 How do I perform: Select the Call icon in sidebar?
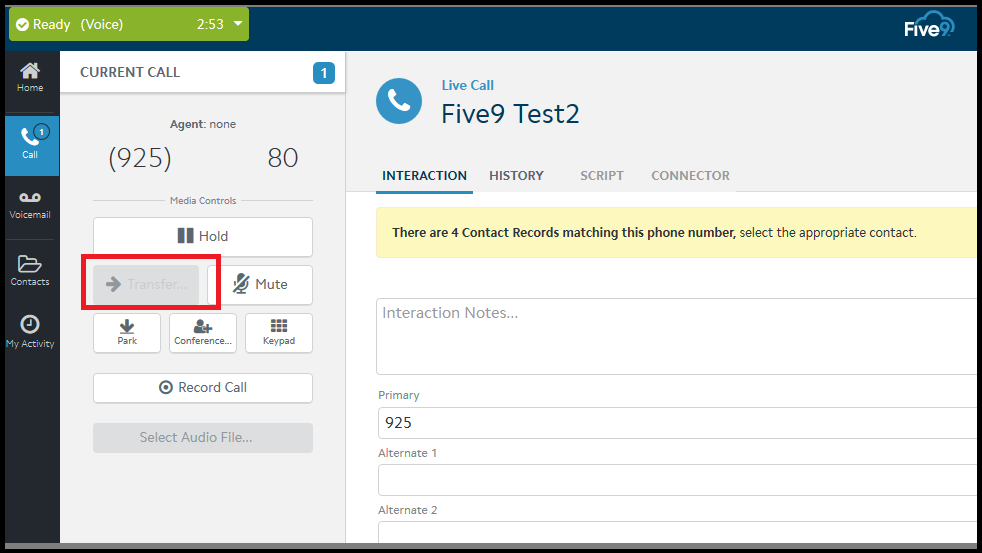pyautogui.click(x=30, y=143)
